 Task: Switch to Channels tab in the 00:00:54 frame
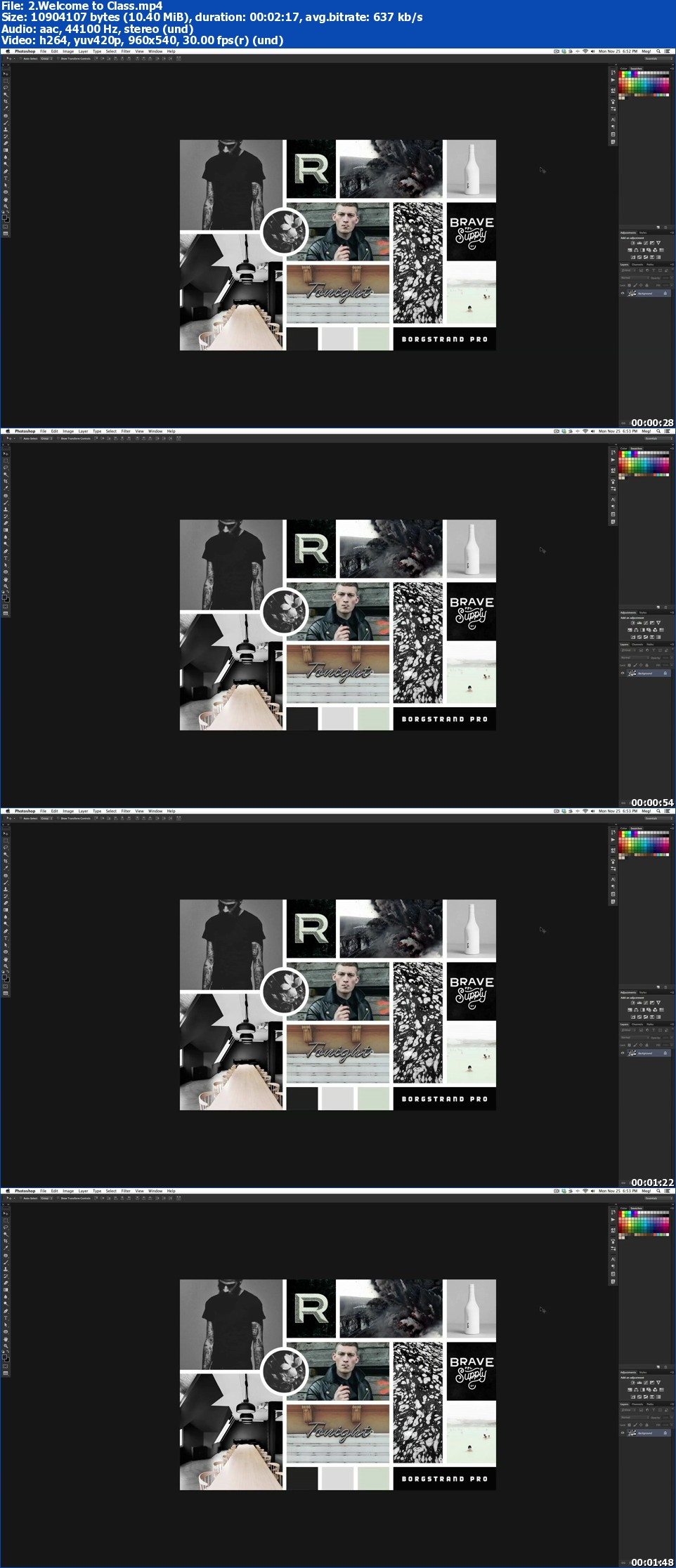click(637, 645)
